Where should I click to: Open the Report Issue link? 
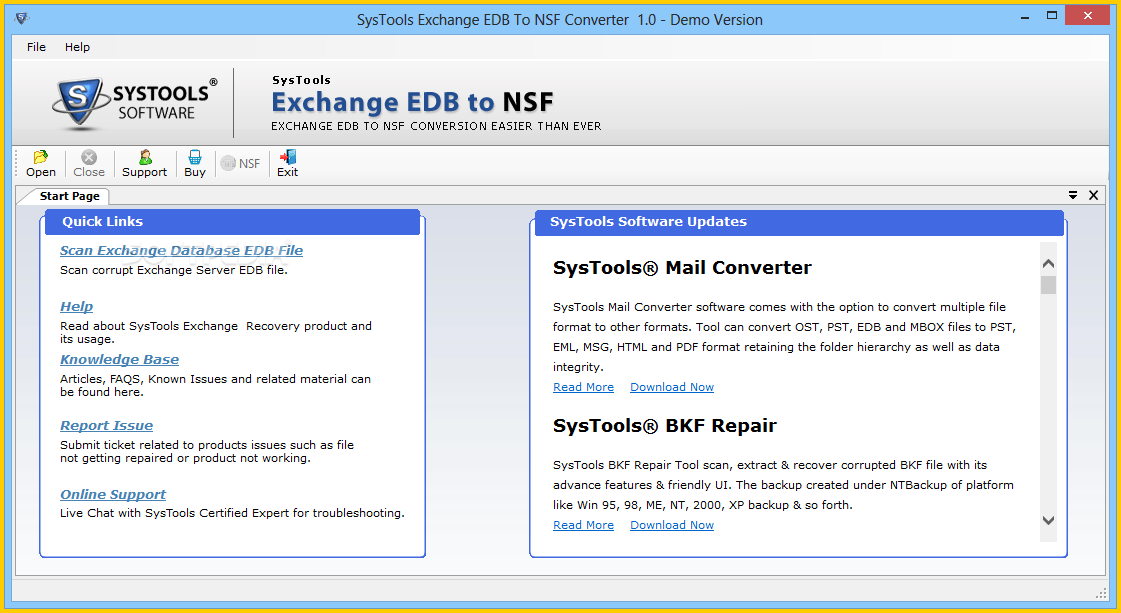click(107, 426)
